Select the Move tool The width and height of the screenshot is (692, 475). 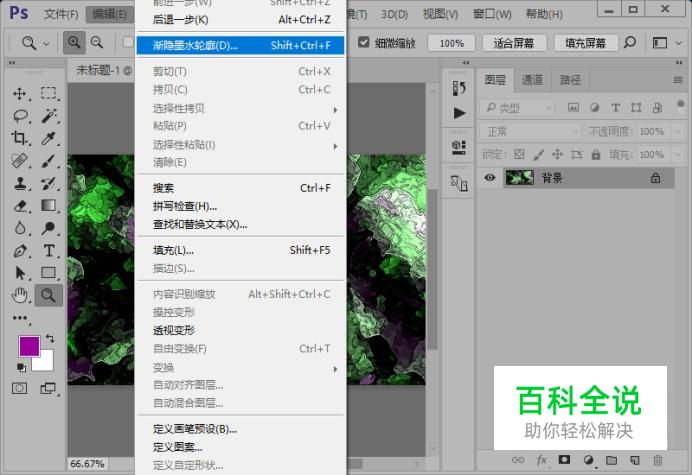click(19, 93)
